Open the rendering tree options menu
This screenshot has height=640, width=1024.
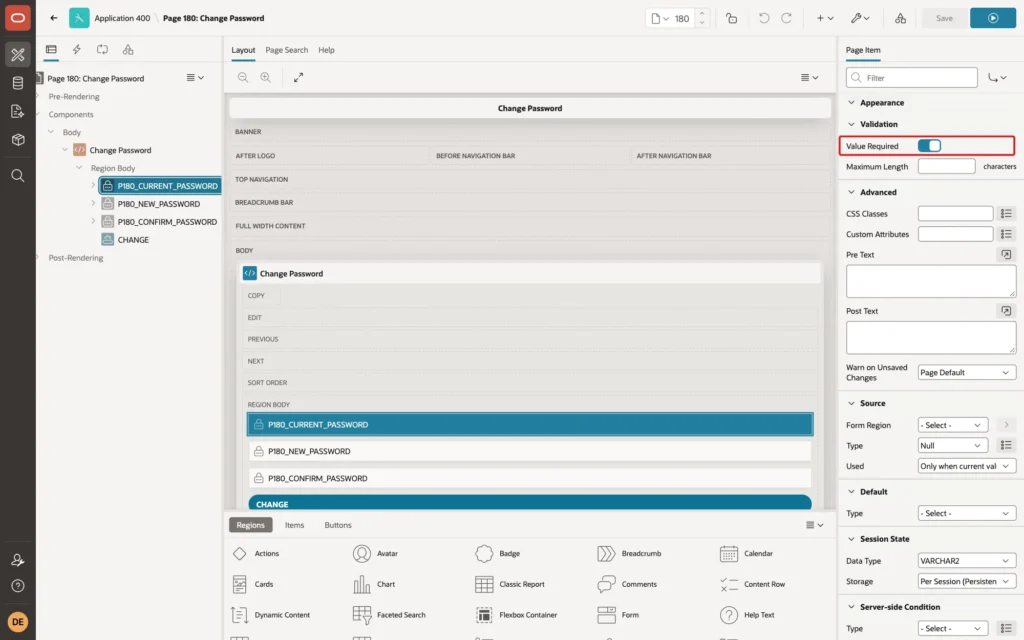(x=195, y=78)
